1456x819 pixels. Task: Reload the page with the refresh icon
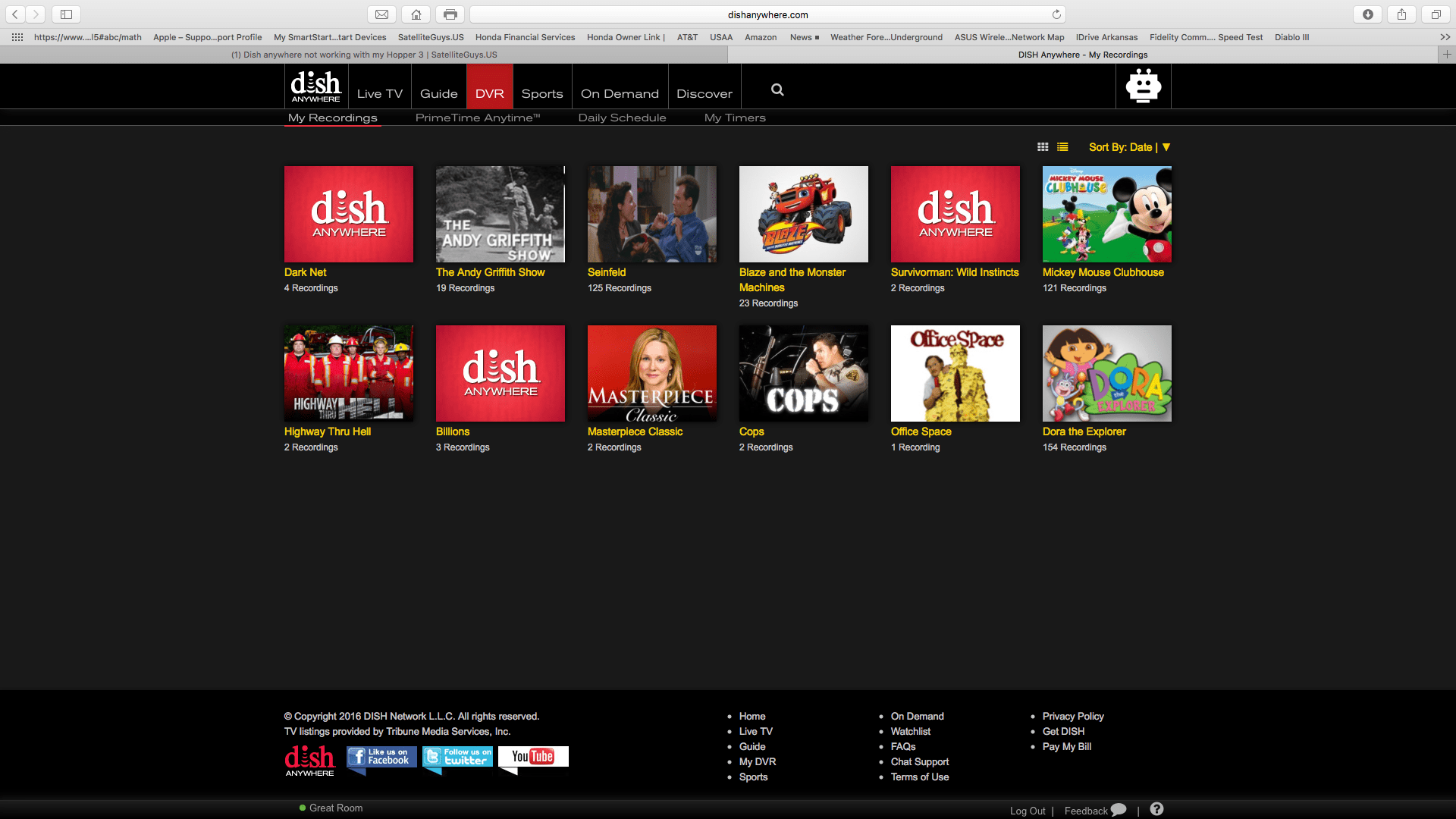tap(1056, 14)
